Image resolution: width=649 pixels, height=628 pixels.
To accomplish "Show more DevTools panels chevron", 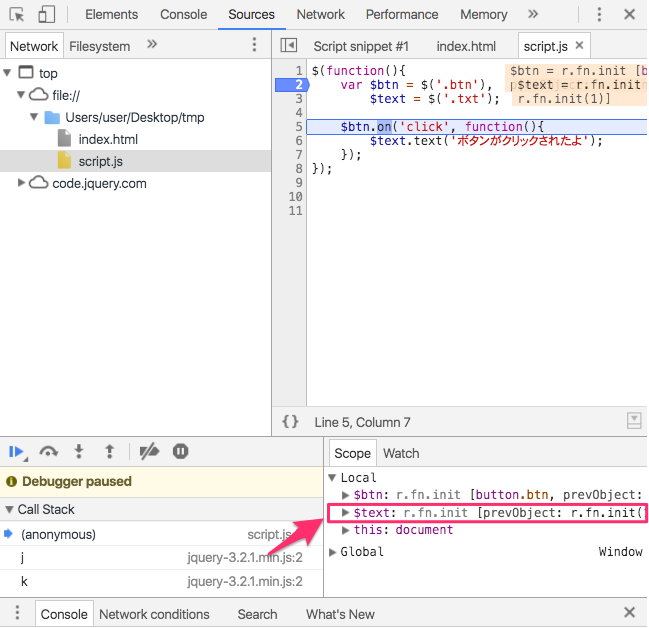I will click(x=533, y=14).
